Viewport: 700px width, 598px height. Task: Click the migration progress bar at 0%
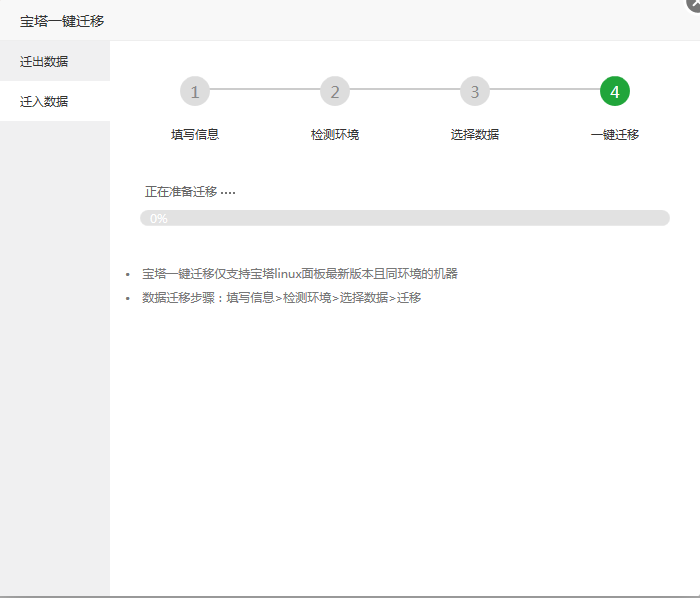[405, 218]
